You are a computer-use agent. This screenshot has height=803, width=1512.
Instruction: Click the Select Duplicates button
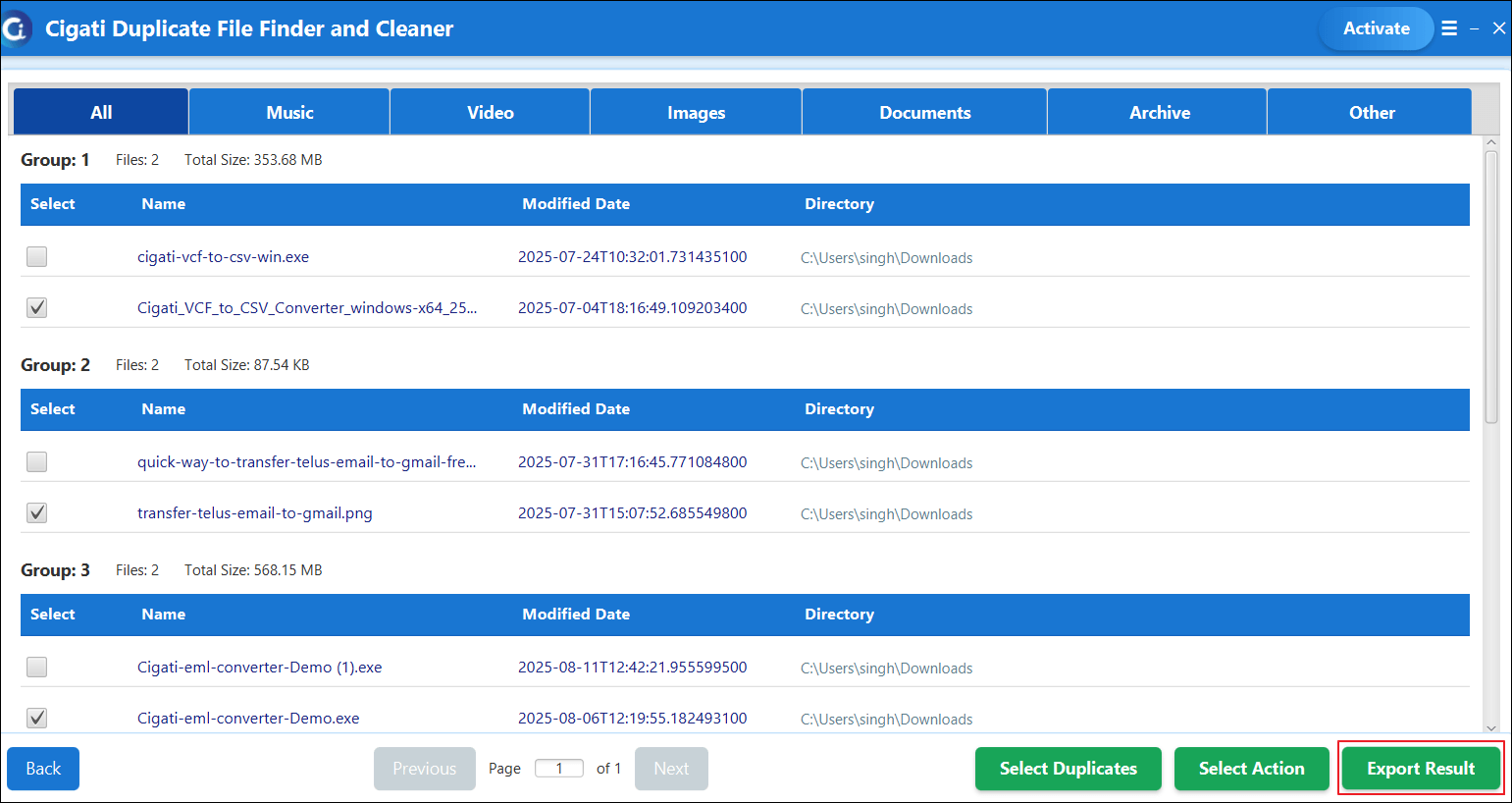click(1068, 769)
